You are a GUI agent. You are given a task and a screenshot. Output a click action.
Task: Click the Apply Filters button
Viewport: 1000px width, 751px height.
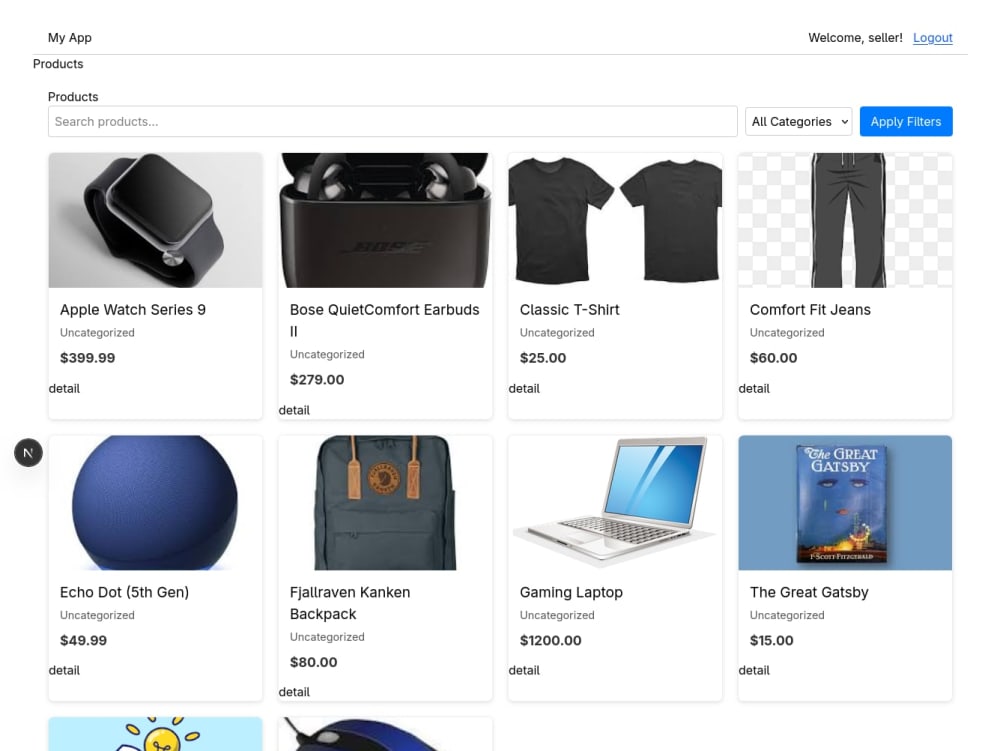906,121
